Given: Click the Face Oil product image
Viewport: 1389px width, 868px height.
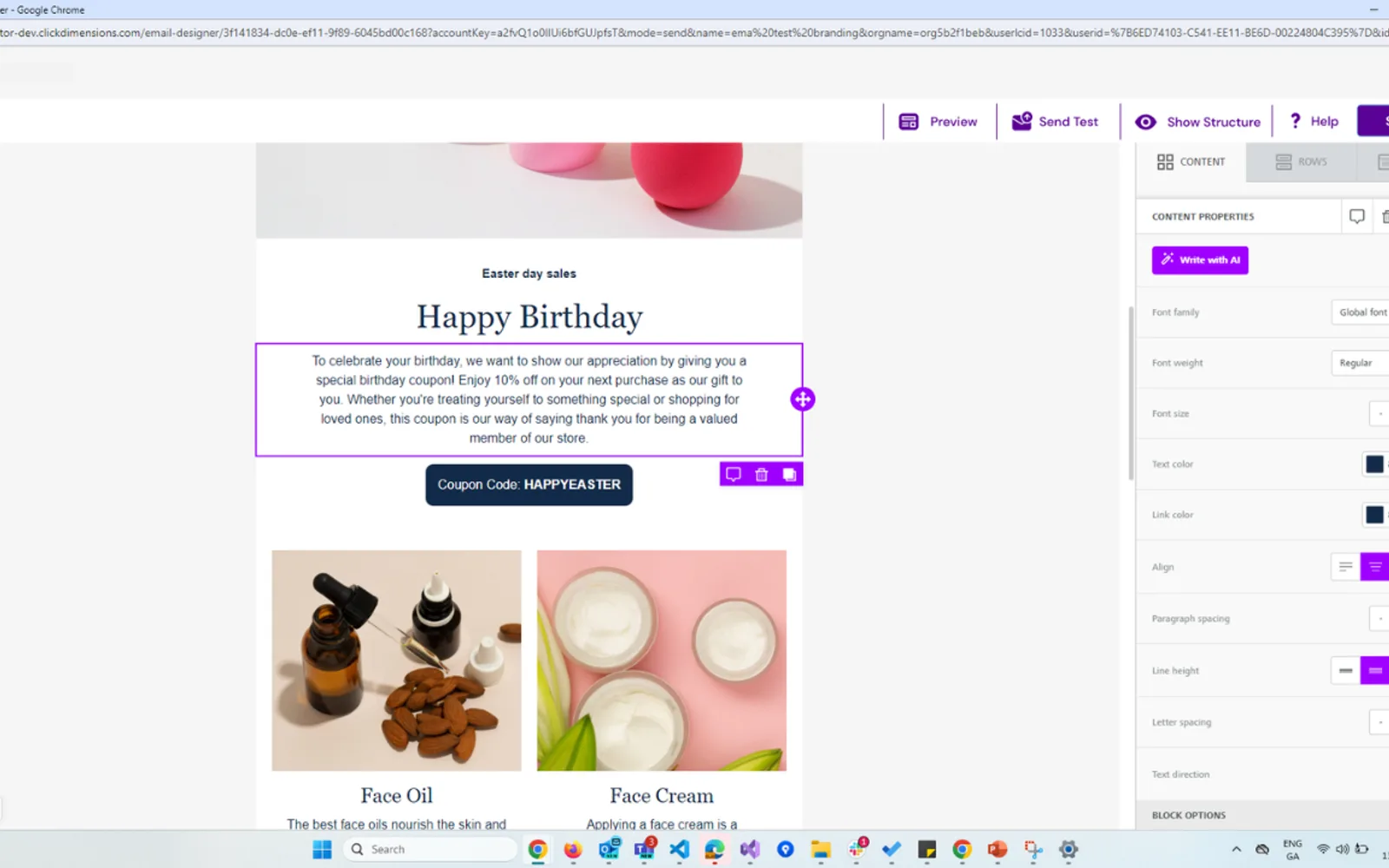Looking at the screenshot, I should point(397,661).
